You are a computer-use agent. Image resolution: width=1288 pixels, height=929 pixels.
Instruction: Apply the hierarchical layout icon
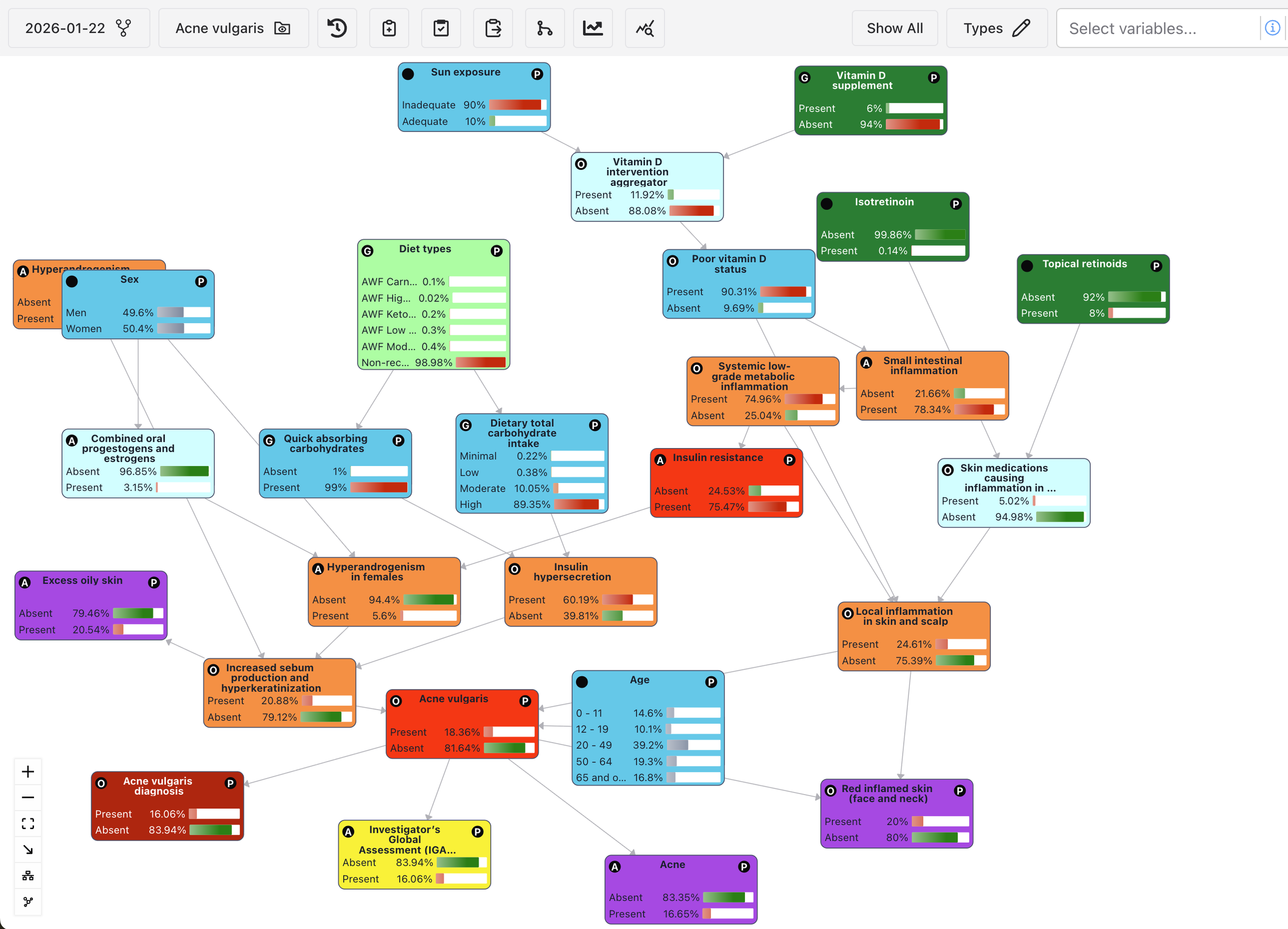coord(28,875)
